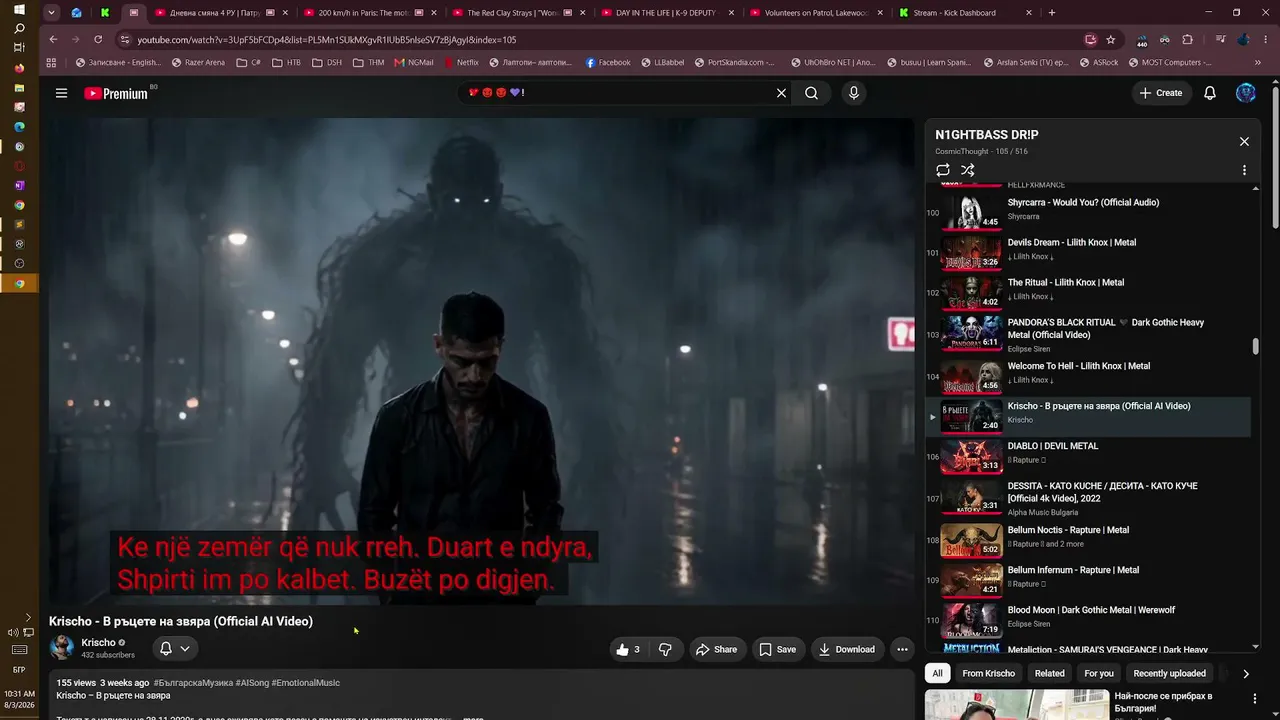Select the All filter chip

[x=937, y=673]
